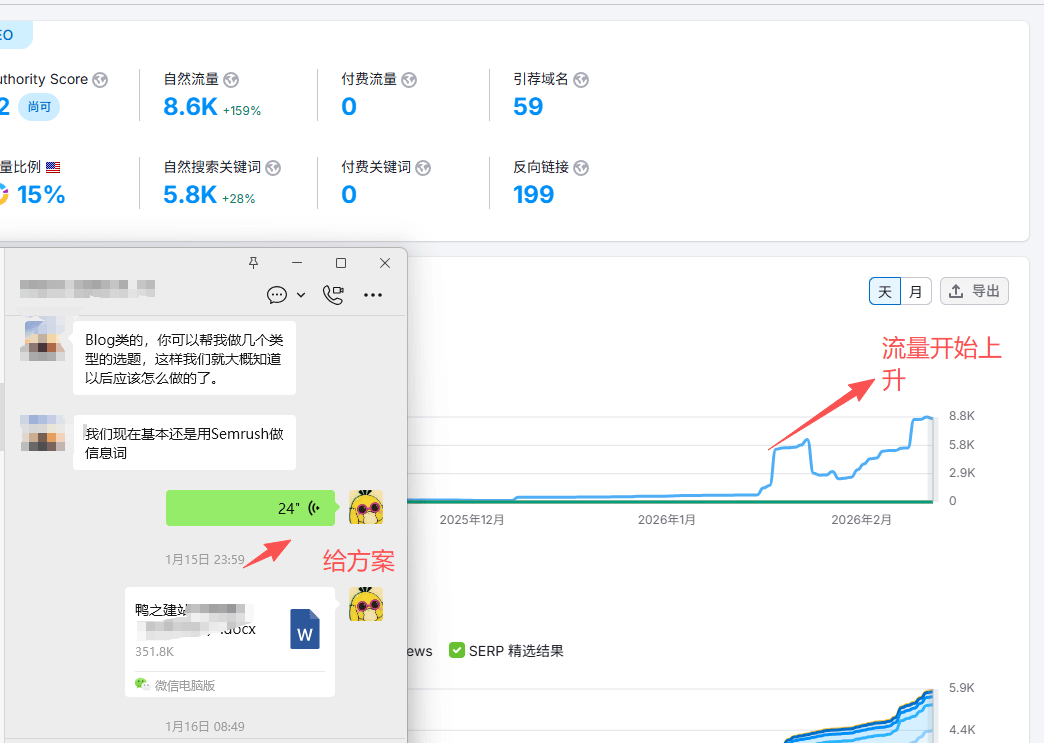Uncheck the SERP 精选结果 checkbox

pos(457,650)
